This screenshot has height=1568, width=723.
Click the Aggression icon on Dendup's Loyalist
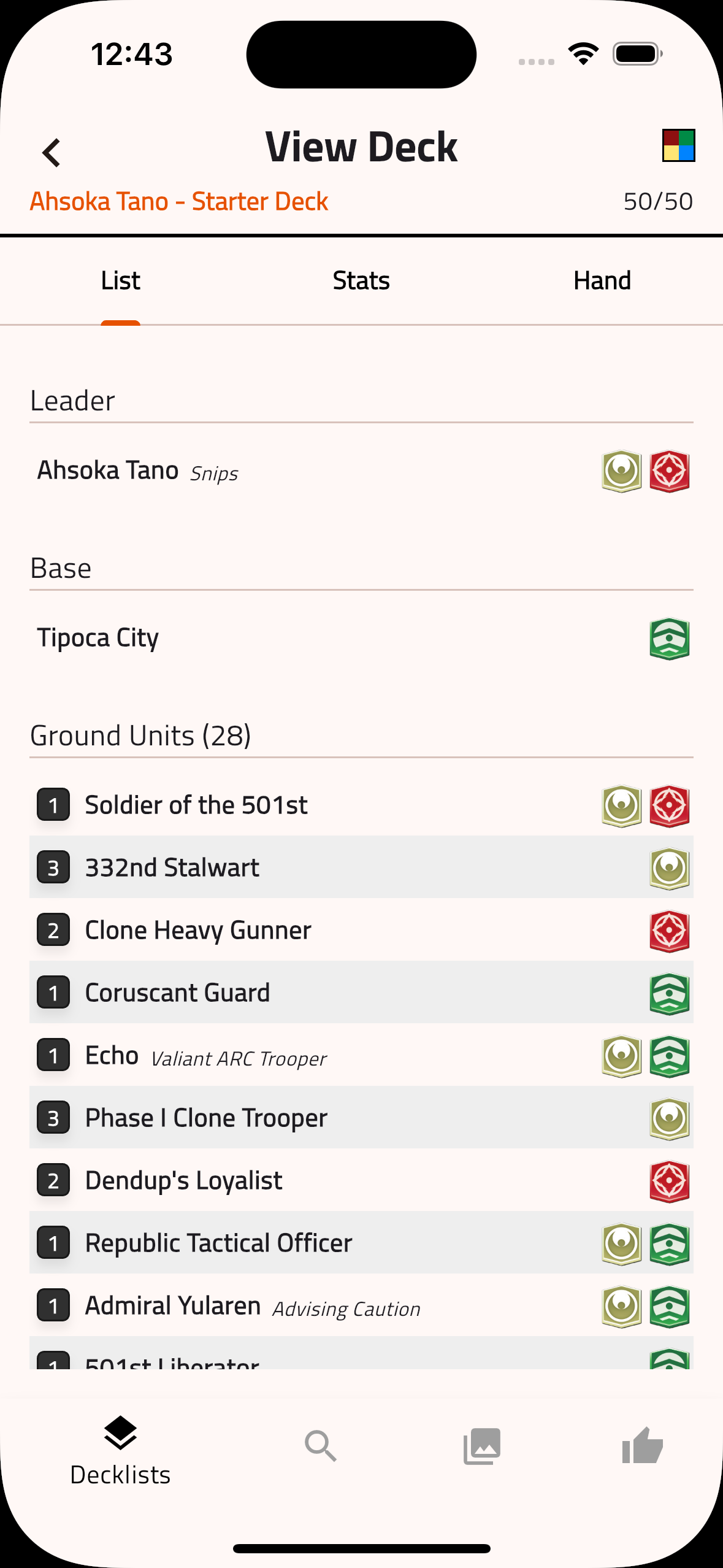668,1180
